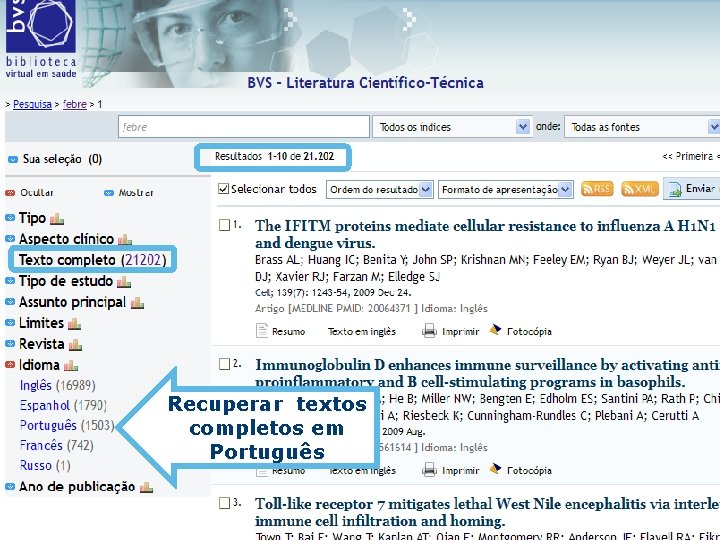Click the chart icon beside Assunto principal
The width and height of the screenshot is (720, 540).
click(x=137, y=303)
